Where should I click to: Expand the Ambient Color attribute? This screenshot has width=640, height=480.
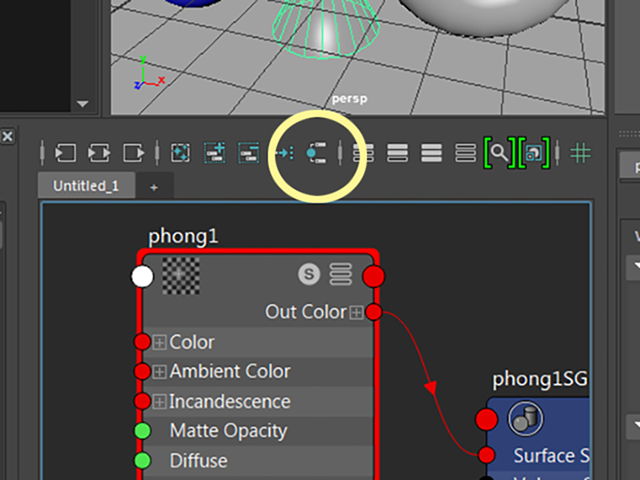pos(159,372)
